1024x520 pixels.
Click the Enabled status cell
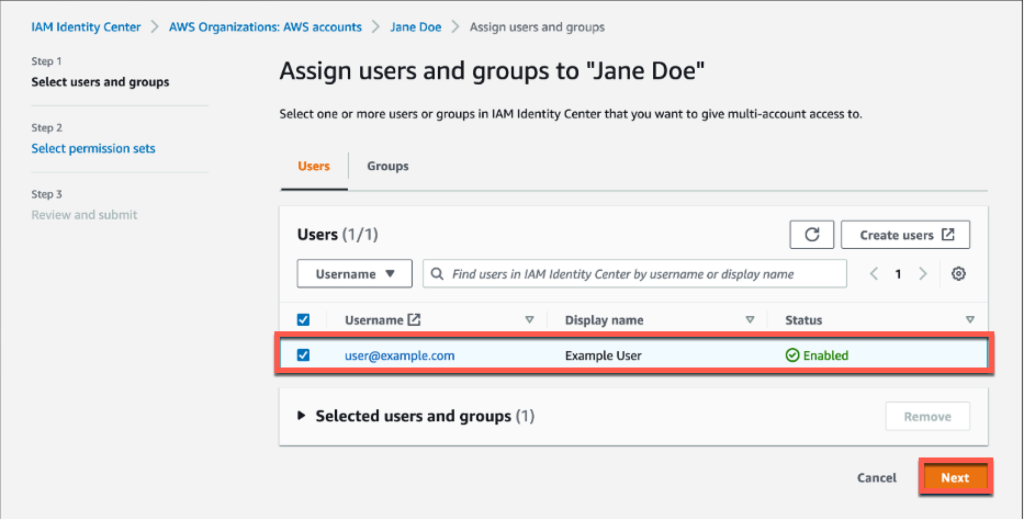click(x=817, y=356)
